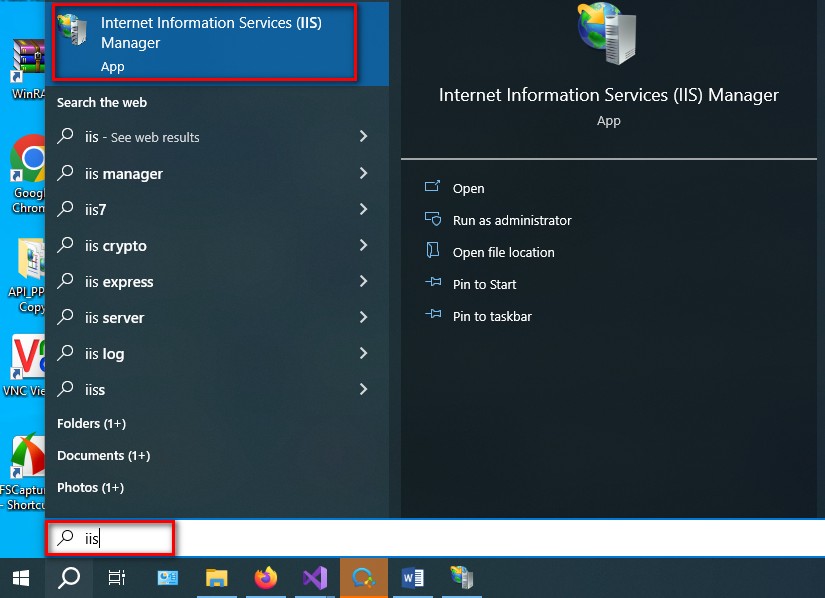
Task: Show the Folders (1+) results
Action: point(92,423)
